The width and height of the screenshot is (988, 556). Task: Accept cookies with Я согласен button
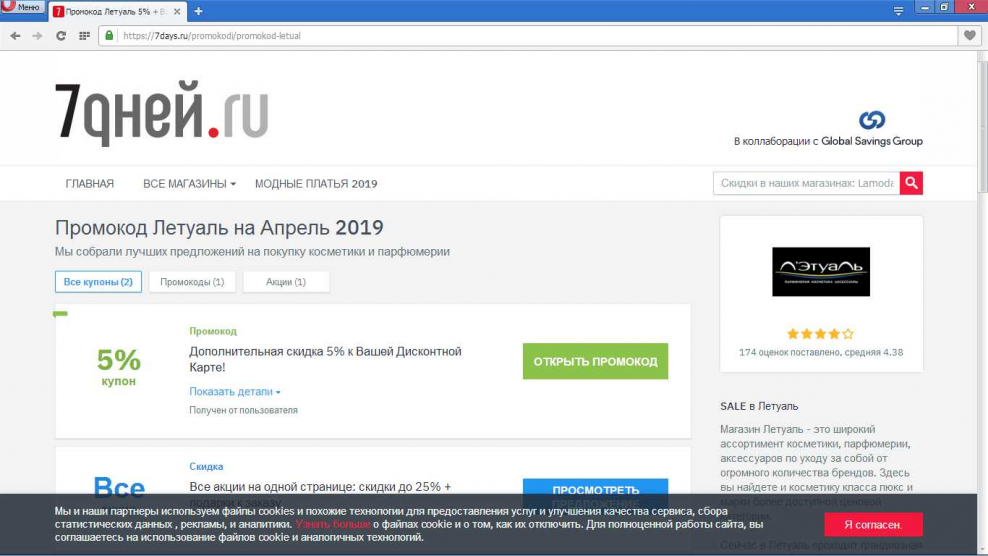(x=872, y=524)
